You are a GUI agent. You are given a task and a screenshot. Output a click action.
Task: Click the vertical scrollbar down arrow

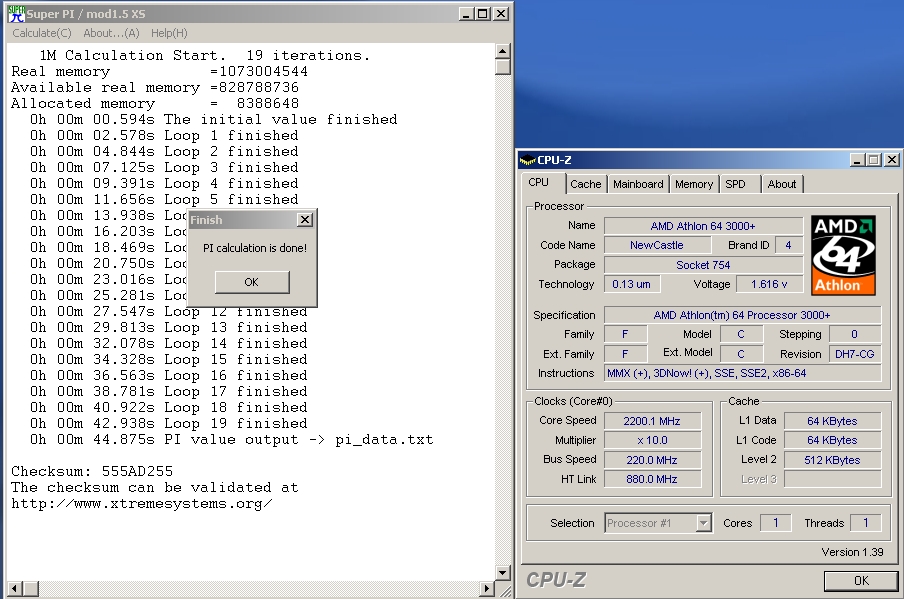[503, 572]
